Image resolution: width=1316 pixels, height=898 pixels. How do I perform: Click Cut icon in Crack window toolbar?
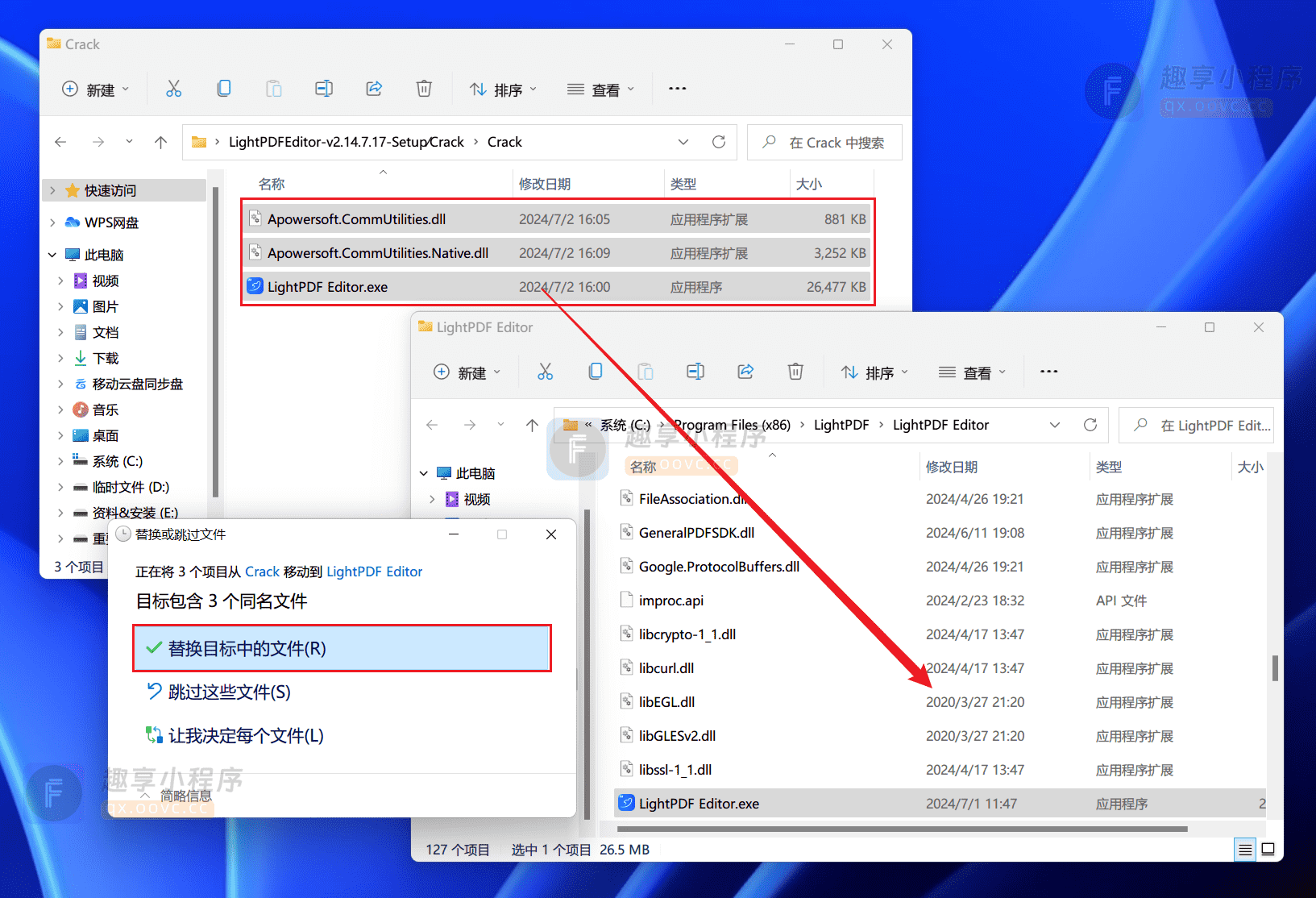173,89
